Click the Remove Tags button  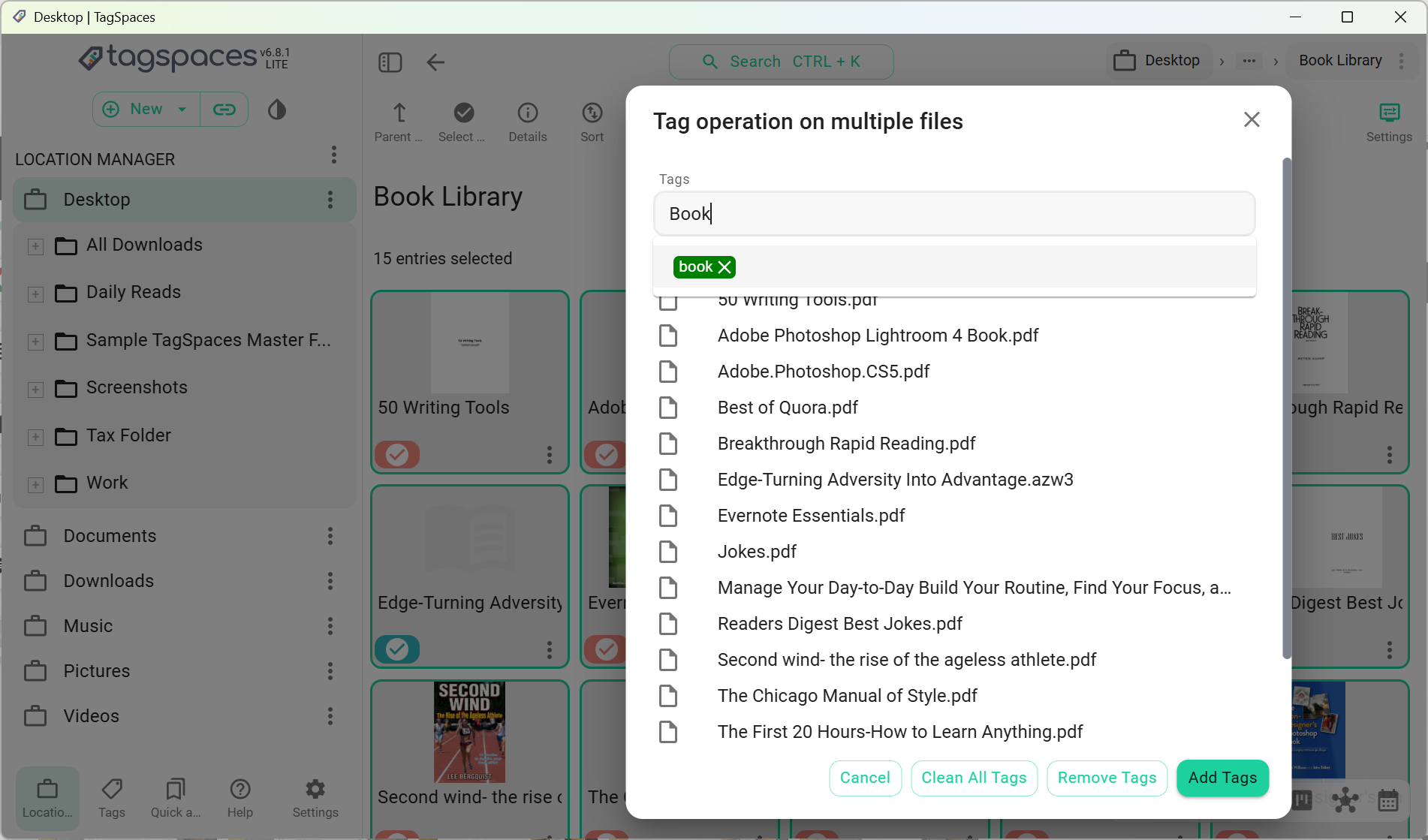(1107, 778)
